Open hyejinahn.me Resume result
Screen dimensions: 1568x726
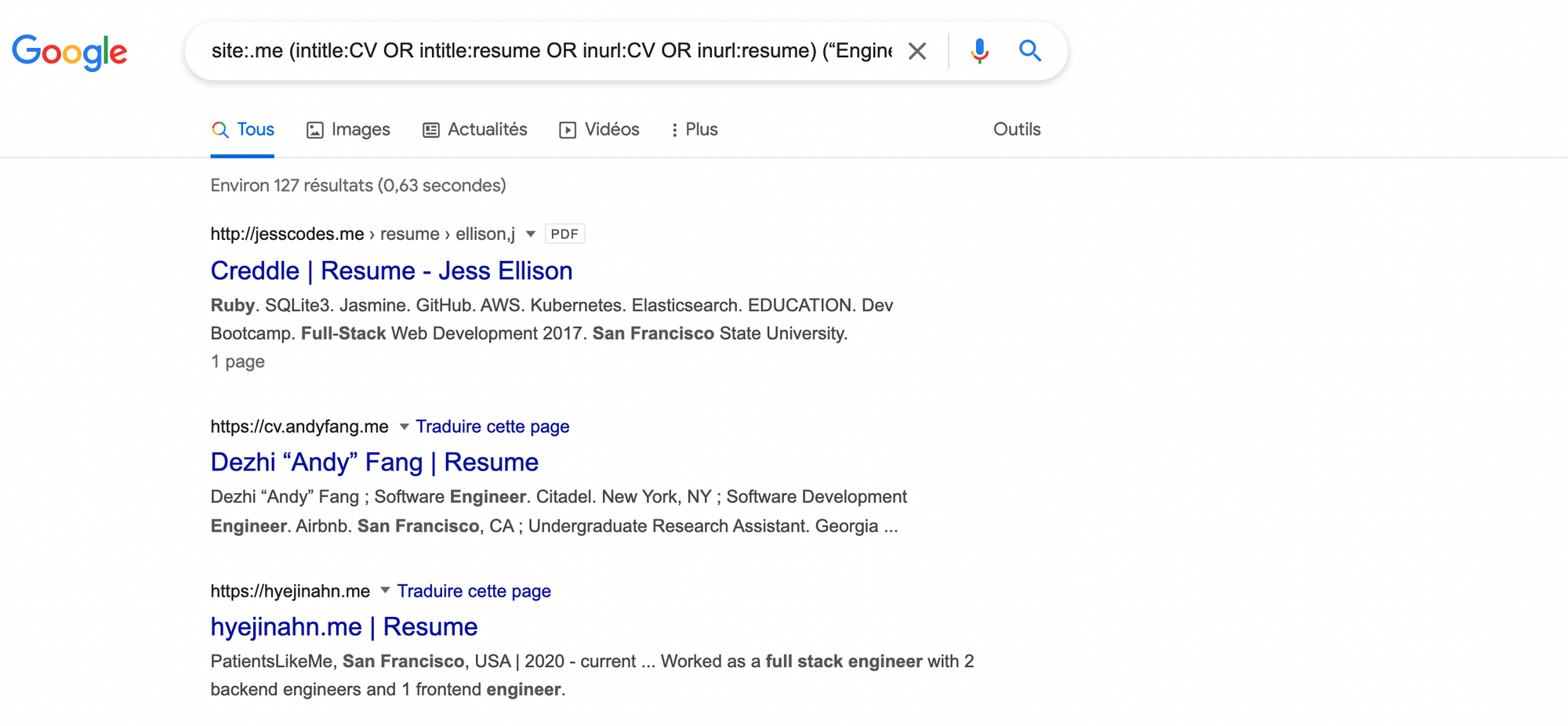[343, 627]
